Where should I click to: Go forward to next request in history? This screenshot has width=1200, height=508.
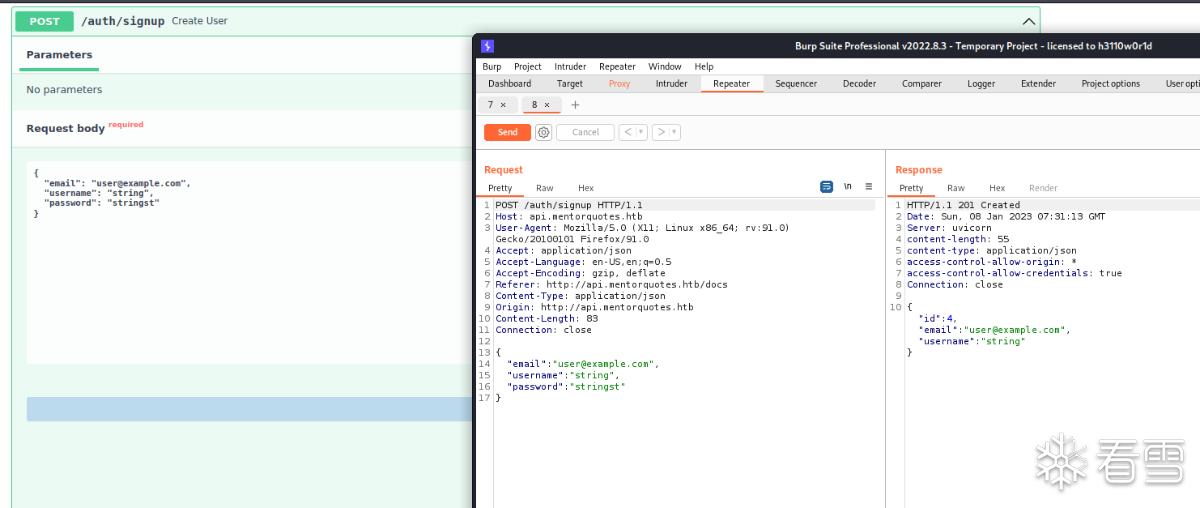click(660, 132)
